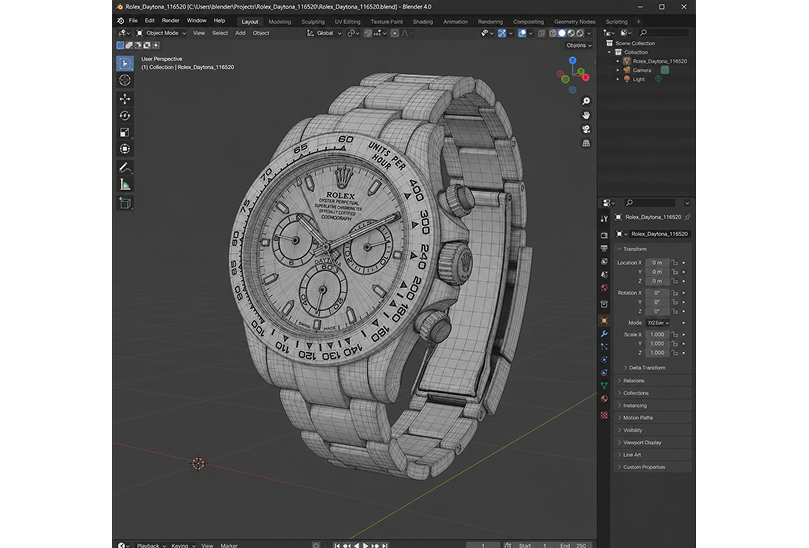Click the Scale Z value field
This screenshot has height=548, width=809.
pyautogui.click(x=657, y=353)
